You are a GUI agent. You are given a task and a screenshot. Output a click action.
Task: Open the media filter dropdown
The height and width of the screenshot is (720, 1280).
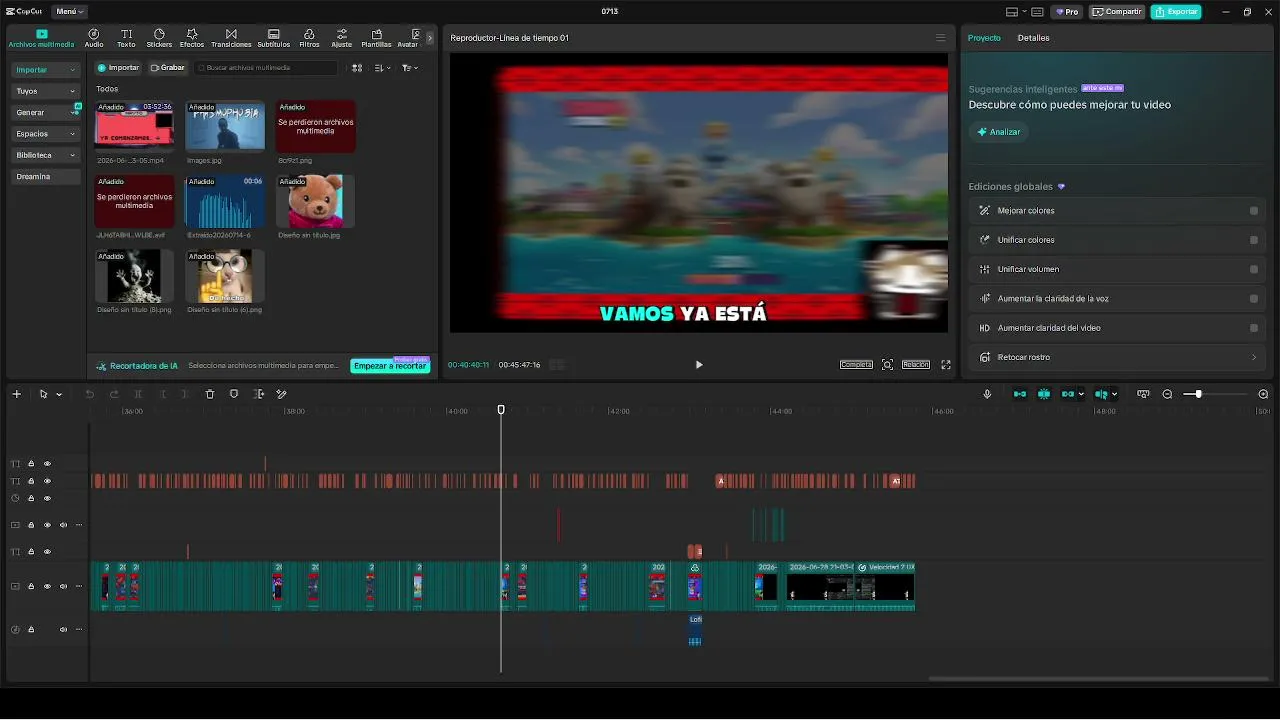(410, 68)
